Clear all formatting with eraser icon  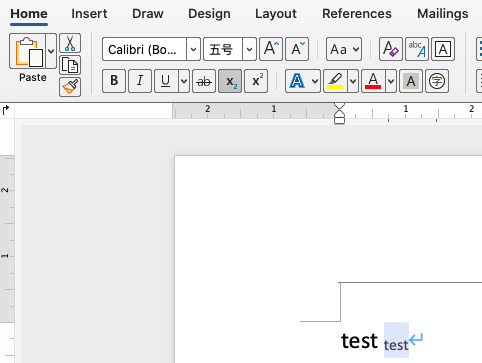click(x=391, y=49)
